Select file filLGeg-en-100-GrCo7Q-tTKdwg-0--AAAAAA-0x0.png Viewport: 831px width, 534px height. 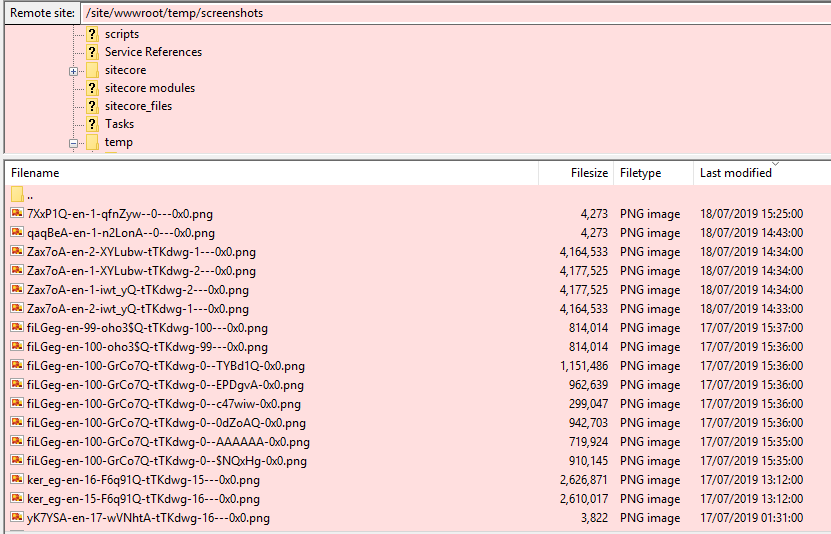(x=168, y=442)
